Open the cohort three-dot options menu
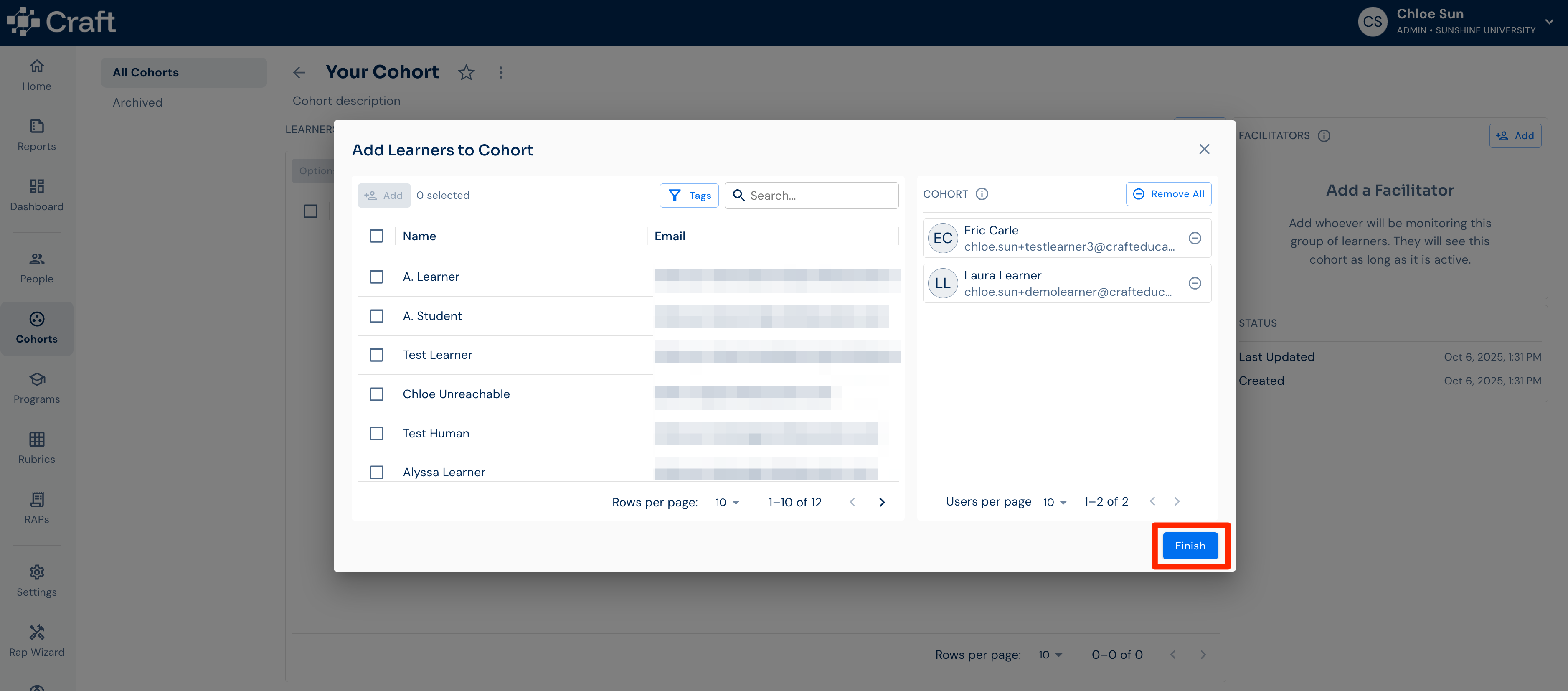Image resolution: width=1568 pixels, height=691 pixels. coord(500,72)
